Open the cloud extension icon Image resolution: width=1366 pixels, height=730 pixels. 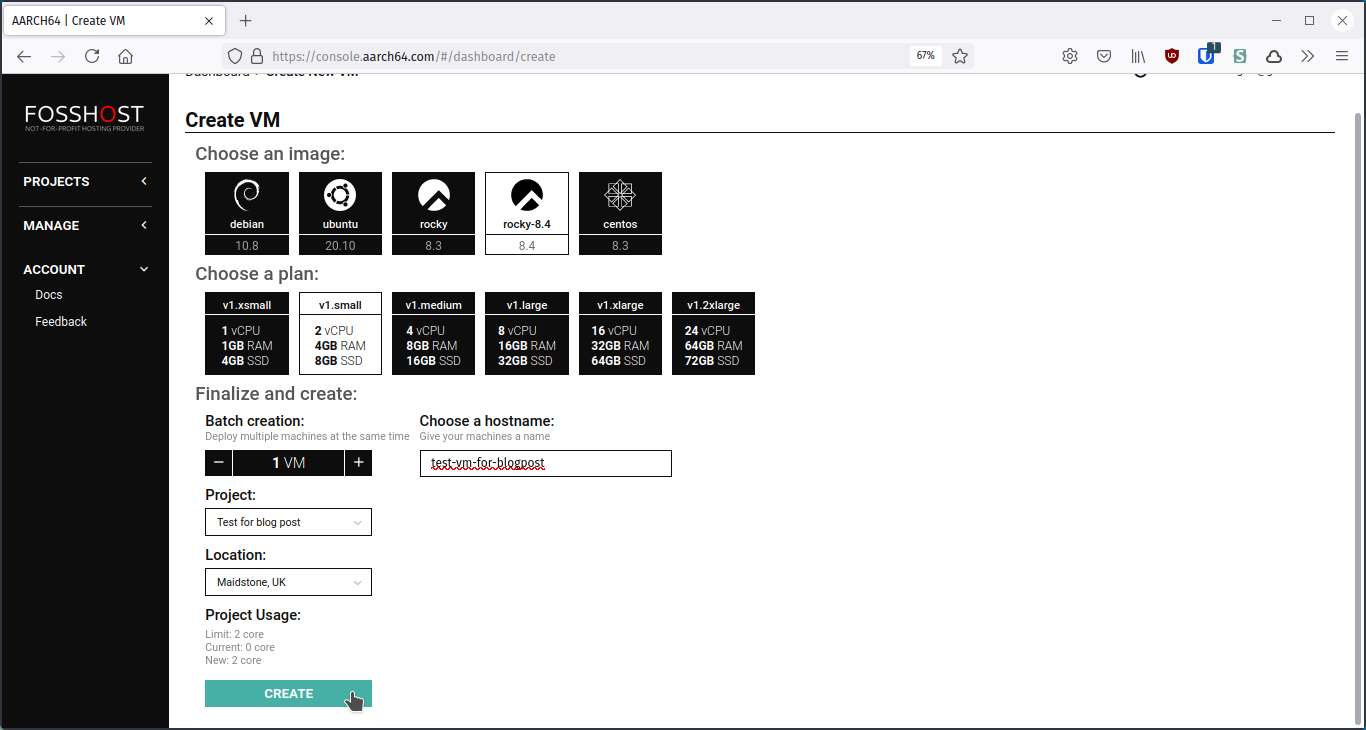point(1274,56)
